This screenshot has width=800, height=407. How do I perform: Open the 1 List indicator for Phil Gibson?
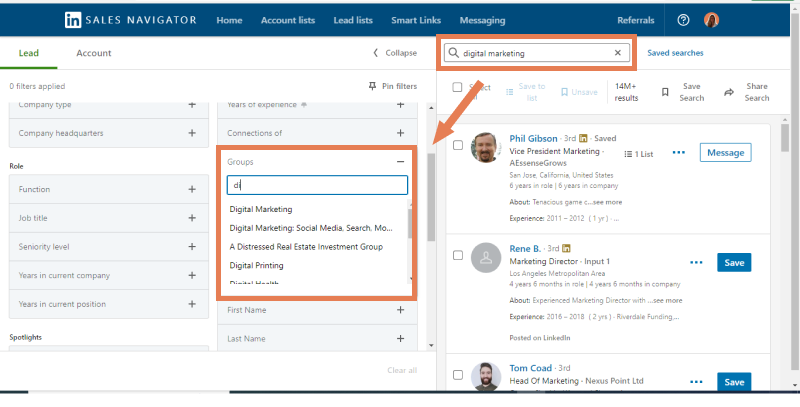(x=639, y=154)
